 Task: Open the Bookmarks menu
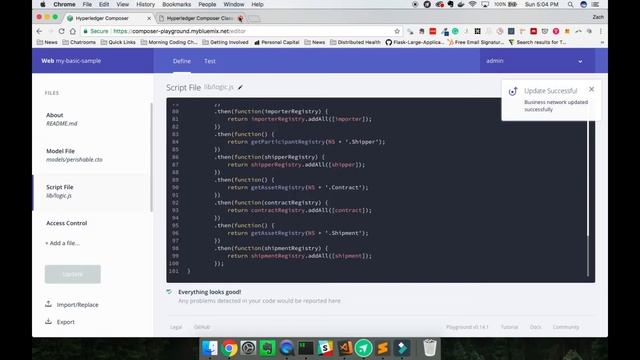(x=176, y=4)
